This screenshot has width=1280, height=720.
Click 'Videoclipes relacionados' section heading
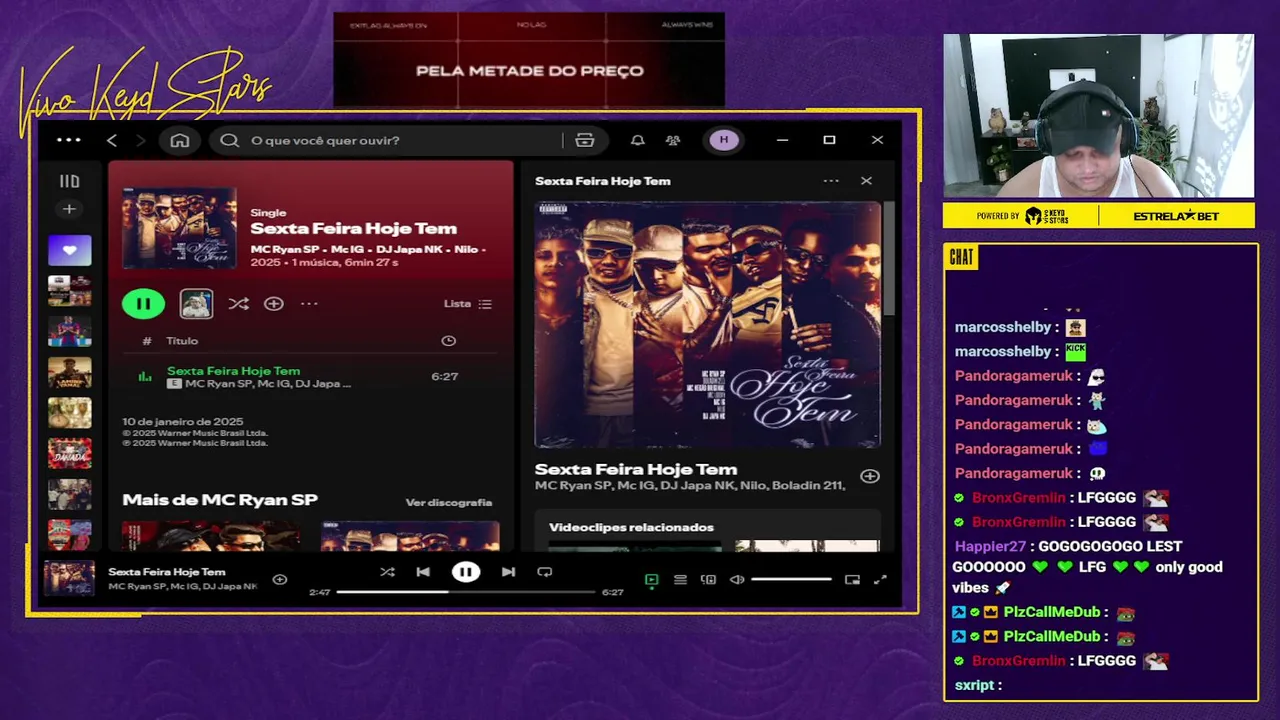coord(631,527)
